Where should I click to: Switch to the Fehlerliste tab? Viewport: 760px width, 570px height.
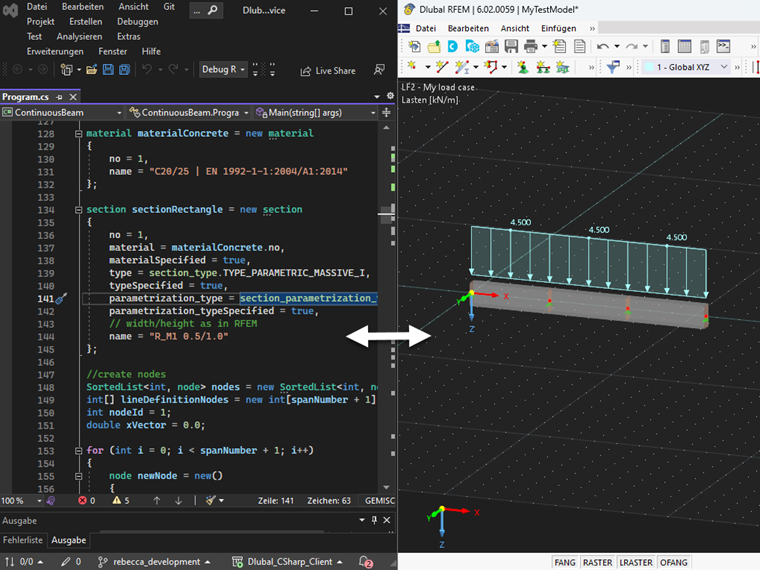point(23,540)
